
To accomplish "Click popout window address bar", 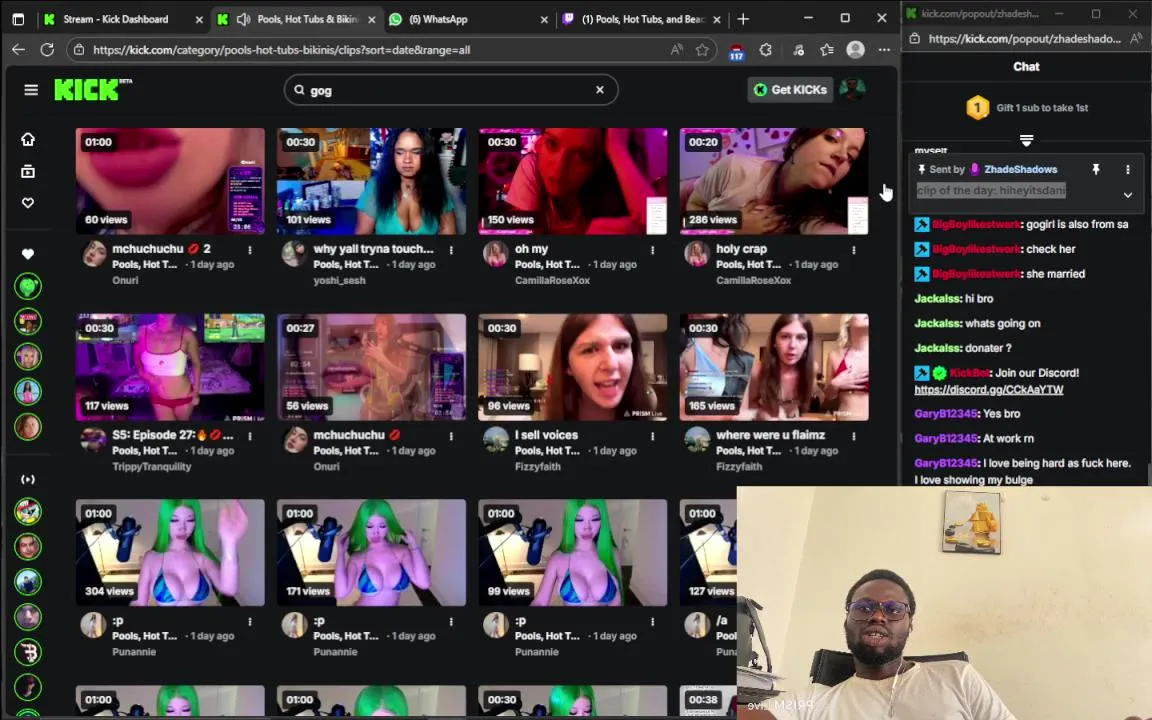I will (1024, 39).
